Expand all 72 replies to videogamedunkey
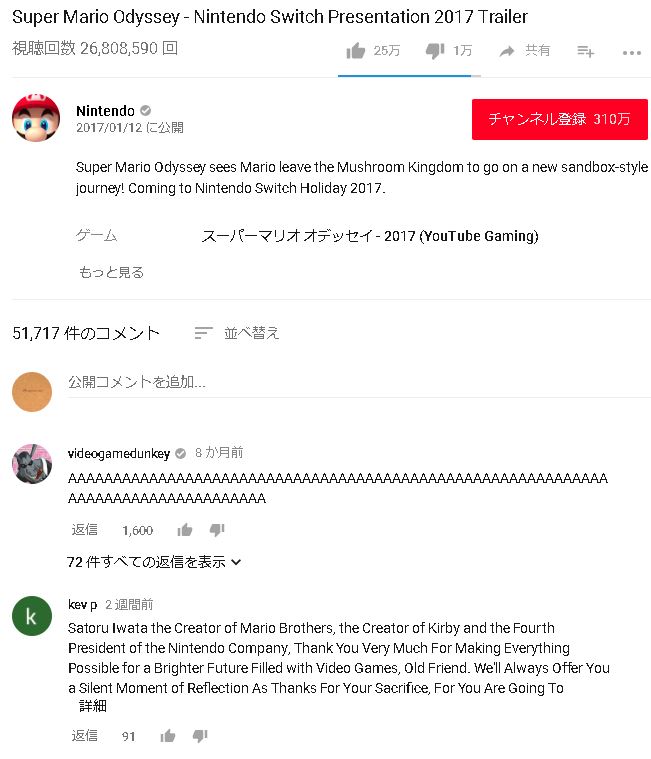Screen dimensions: 651x759 154,562
